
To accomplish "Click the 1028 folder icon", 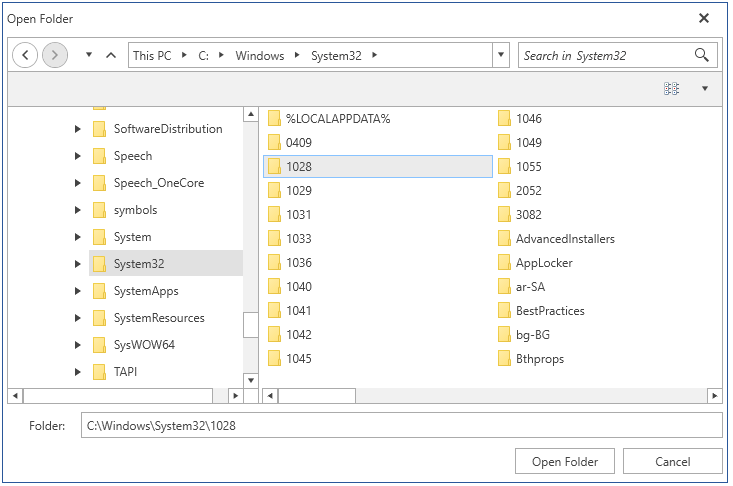I will (274, 166).
